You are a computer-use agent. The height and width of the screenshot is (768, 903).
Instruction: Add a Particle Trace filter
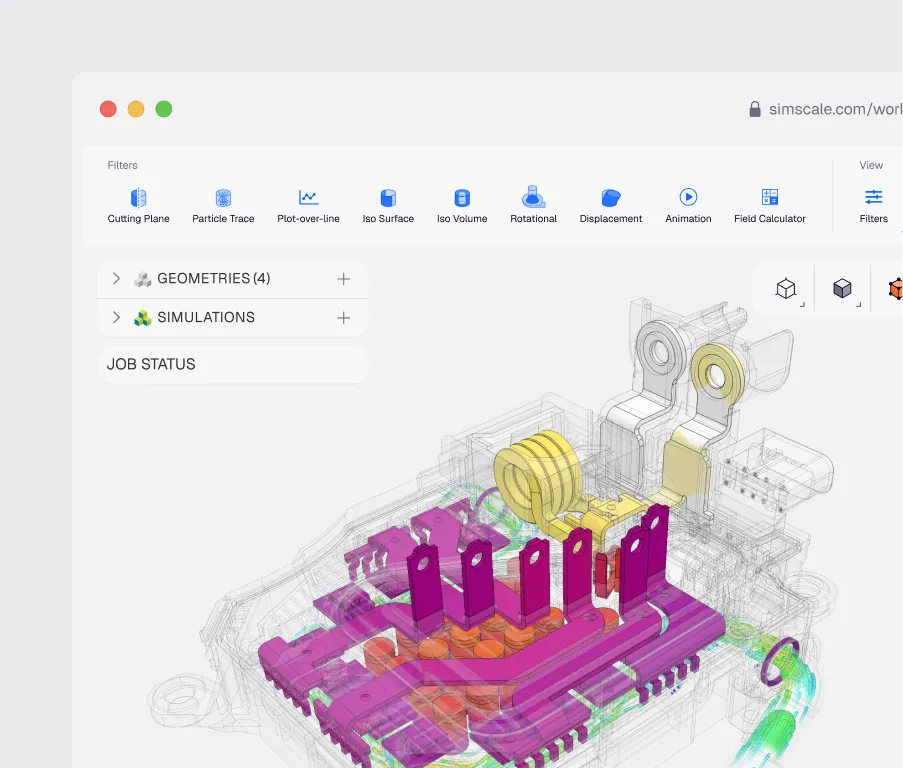click(223, 206)
